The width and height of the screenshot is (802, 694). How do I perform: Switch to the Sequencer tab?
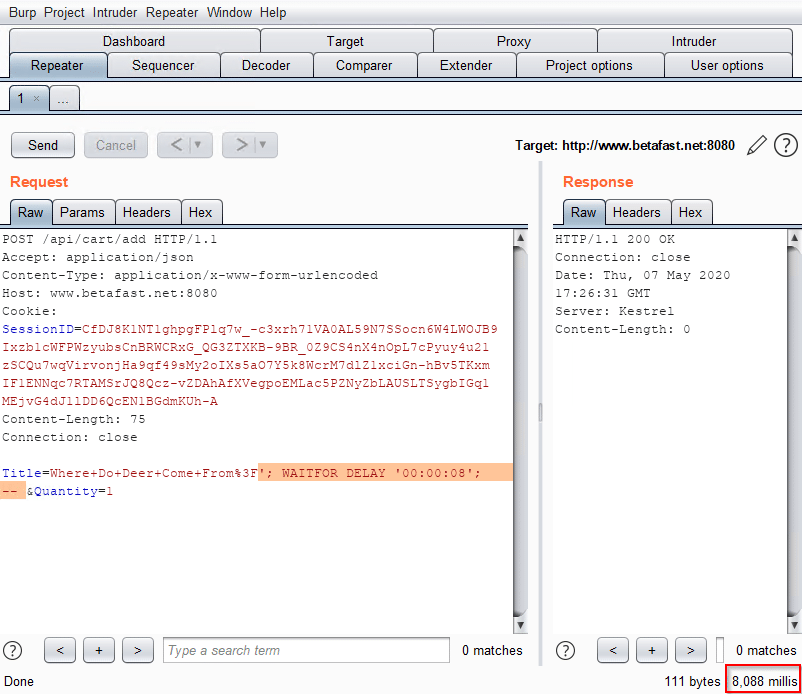click(163, 64)
